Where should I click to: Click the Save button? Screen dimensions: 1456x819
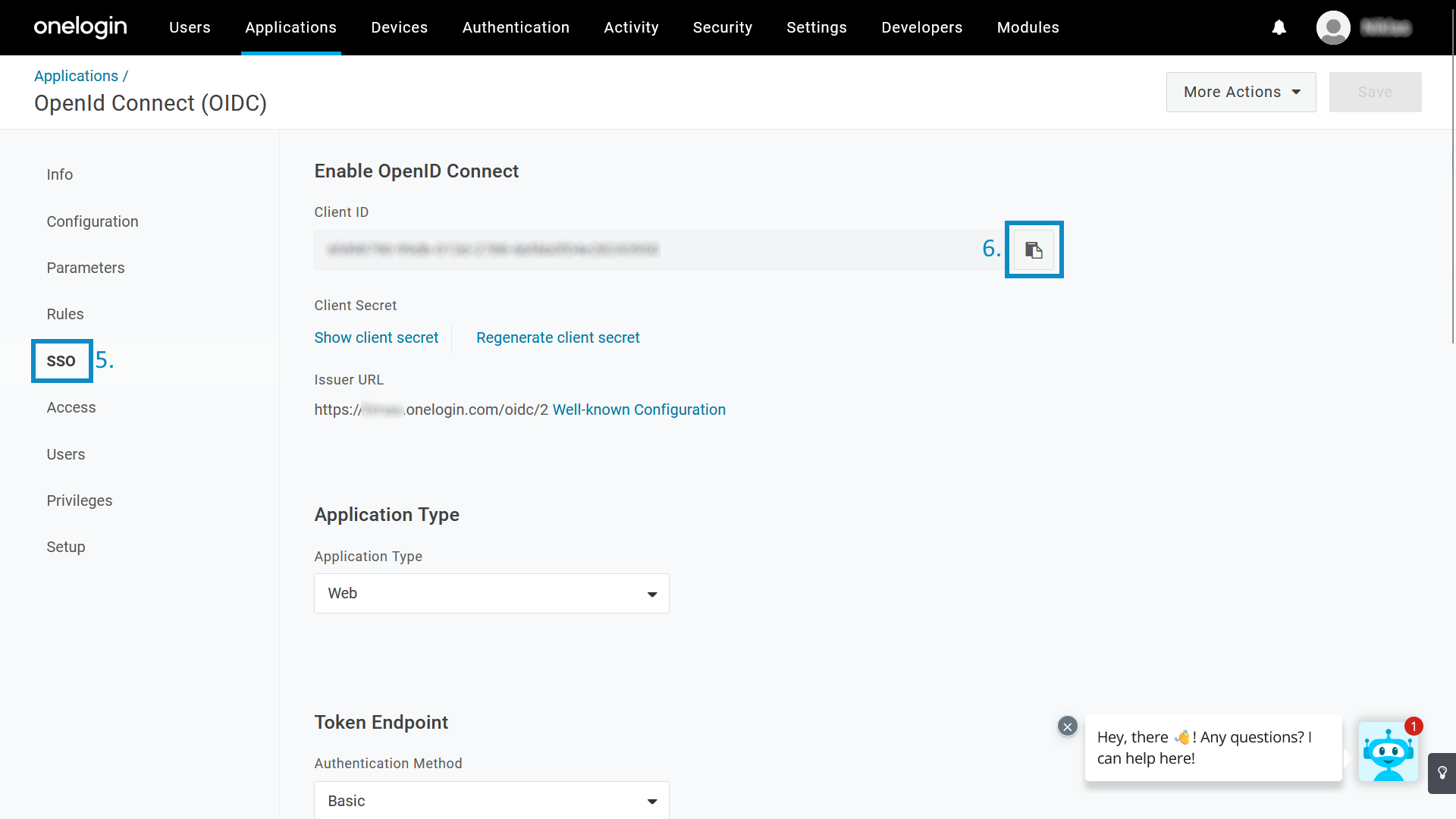(1375, 92)
